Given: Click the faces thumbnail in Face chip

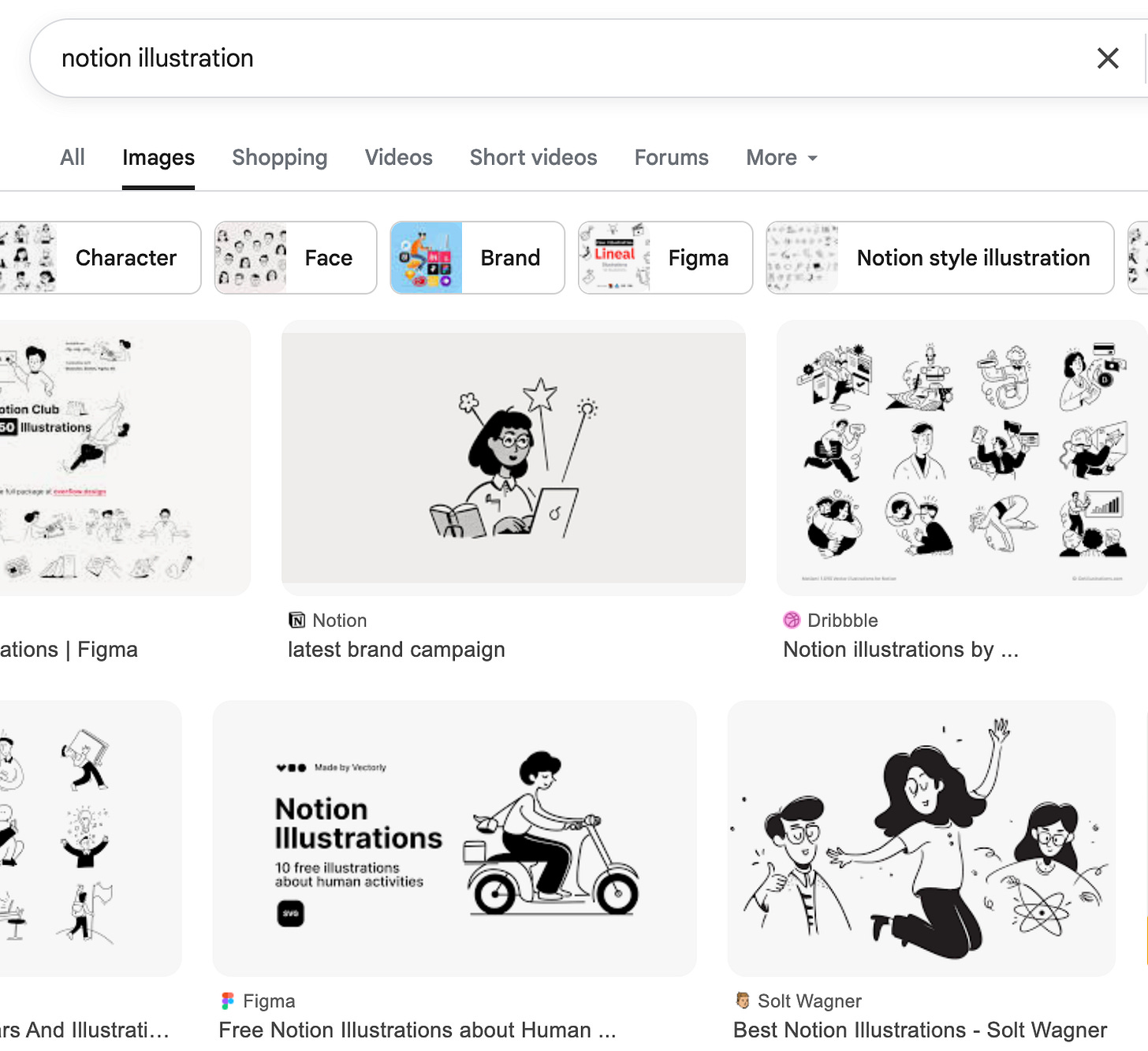Looking at the screenshot, I should pyautogui.click(x=251, y=258).
